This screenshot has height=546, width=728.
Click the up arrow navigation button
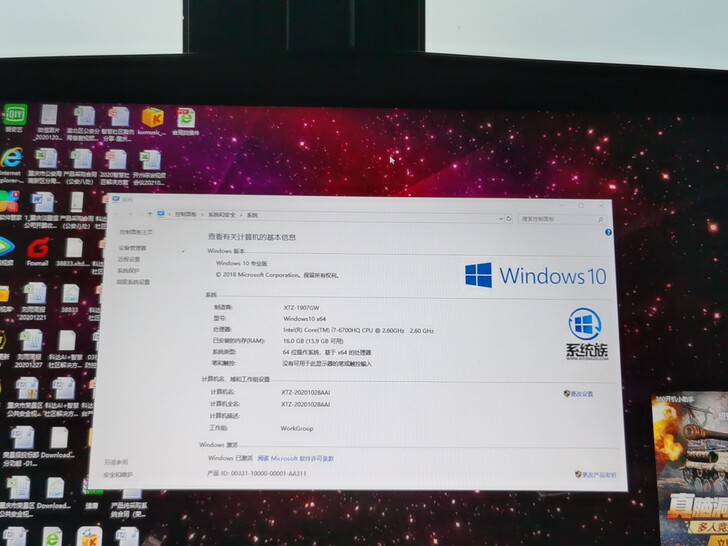point(148,215)
